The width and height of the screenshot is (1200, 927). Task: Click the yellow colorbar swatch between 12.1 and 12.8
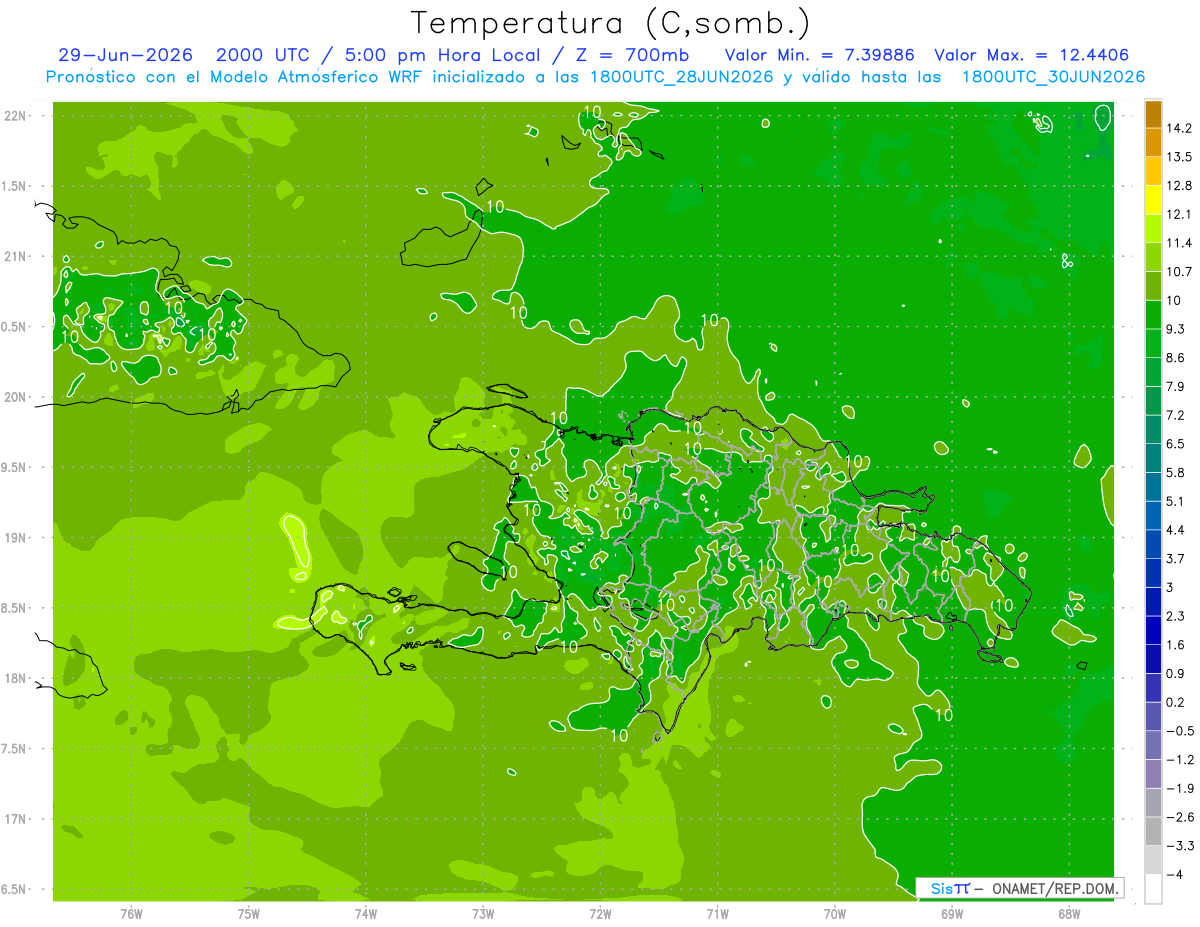pos(1153,200)
